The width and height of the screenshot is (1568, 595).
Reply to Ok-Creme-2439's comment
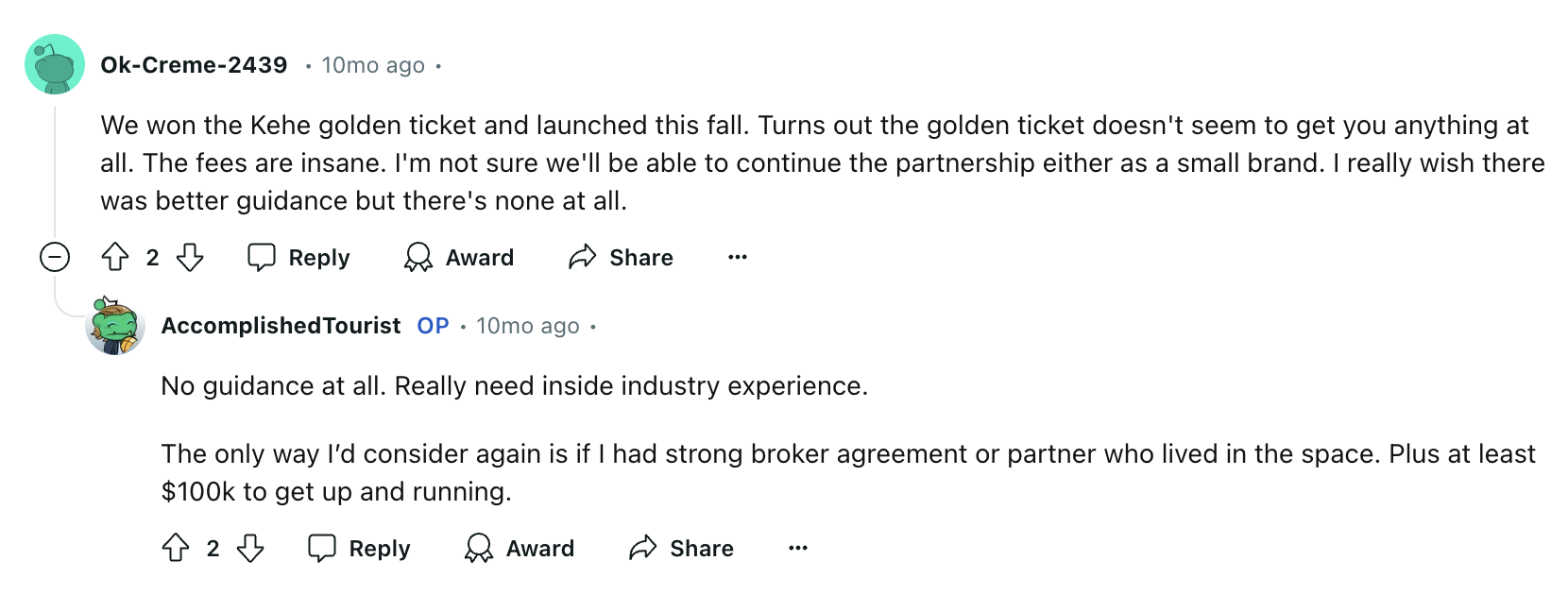point(298,257)
